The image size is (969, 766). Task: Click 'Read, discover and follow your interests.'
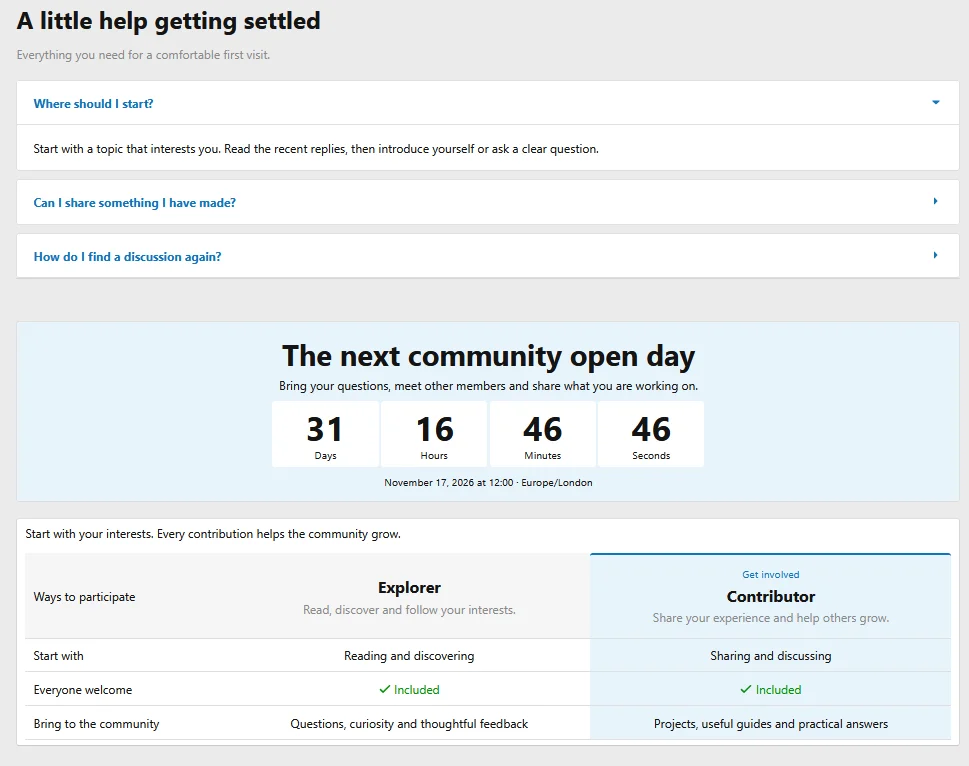coord(409,610)
